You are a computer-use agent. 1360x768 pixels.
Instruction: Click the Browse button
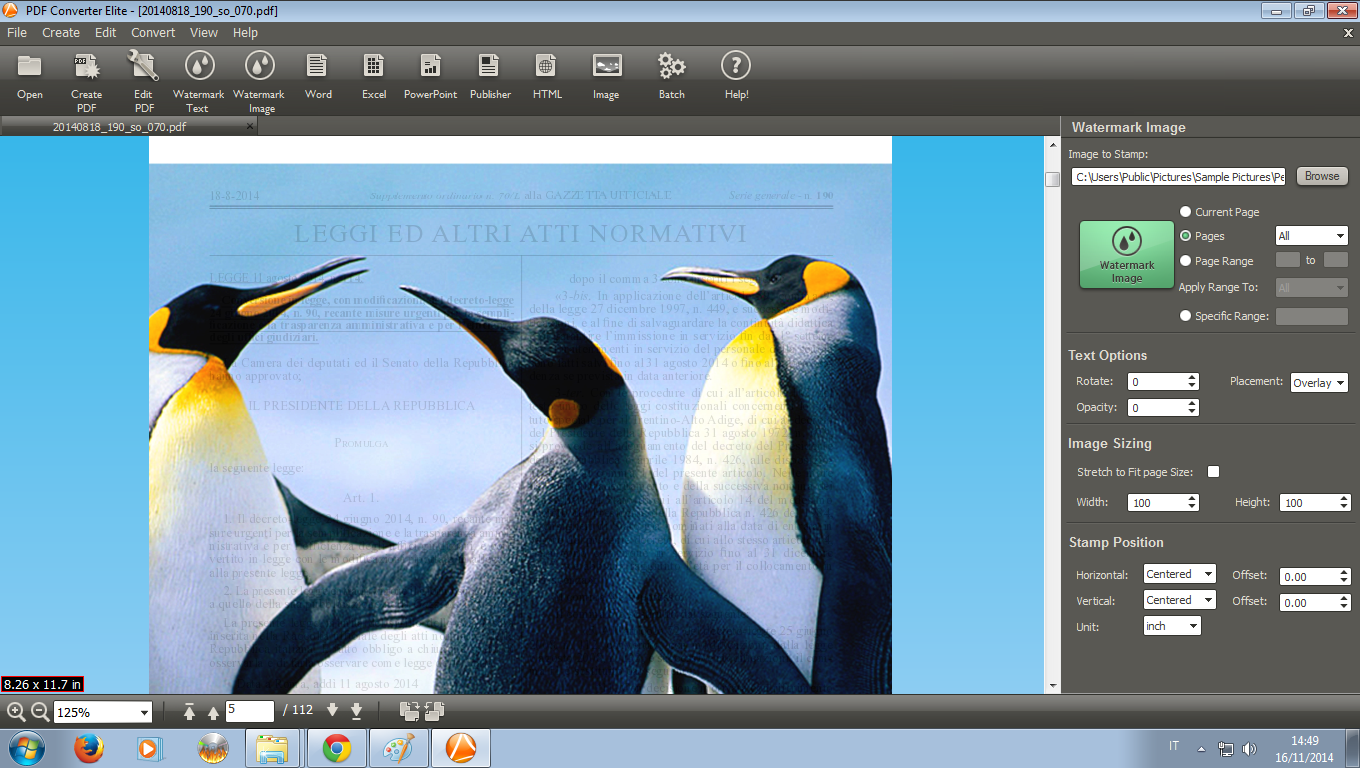[1322, 176]
